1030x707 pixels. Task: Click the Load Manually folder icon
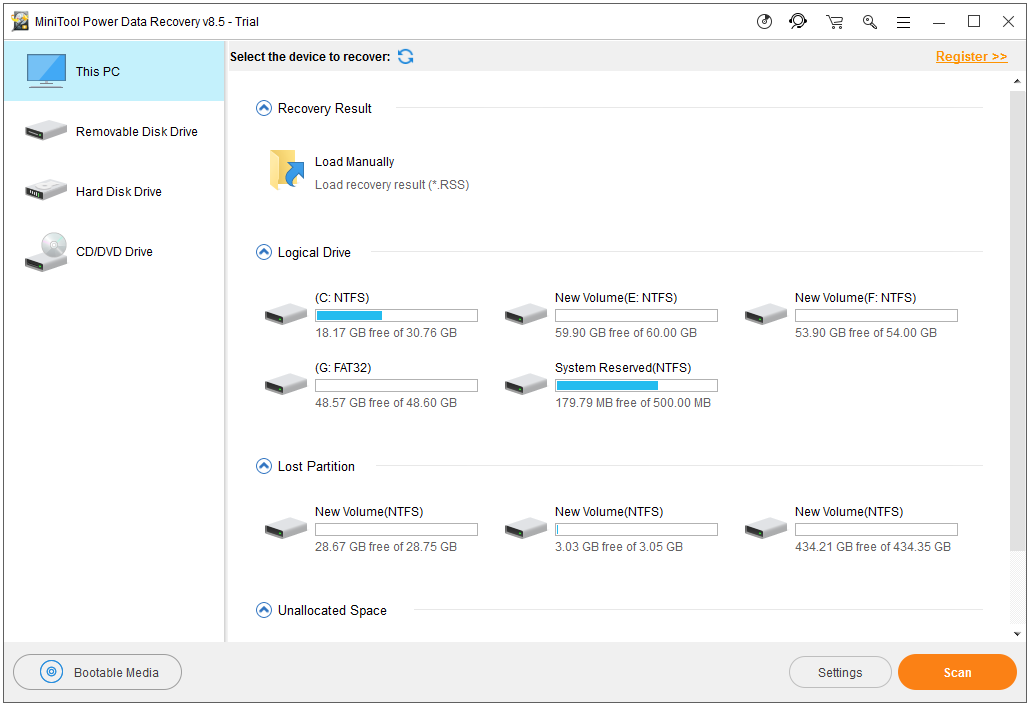pos(287,170)
